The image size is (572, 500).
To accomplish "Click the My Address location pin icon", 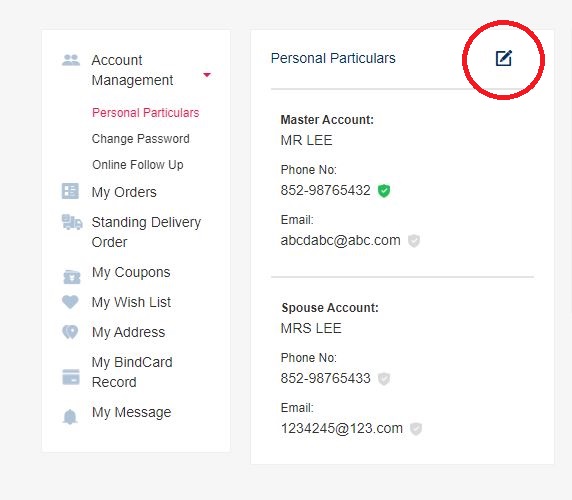I will (x=70, y=332).
